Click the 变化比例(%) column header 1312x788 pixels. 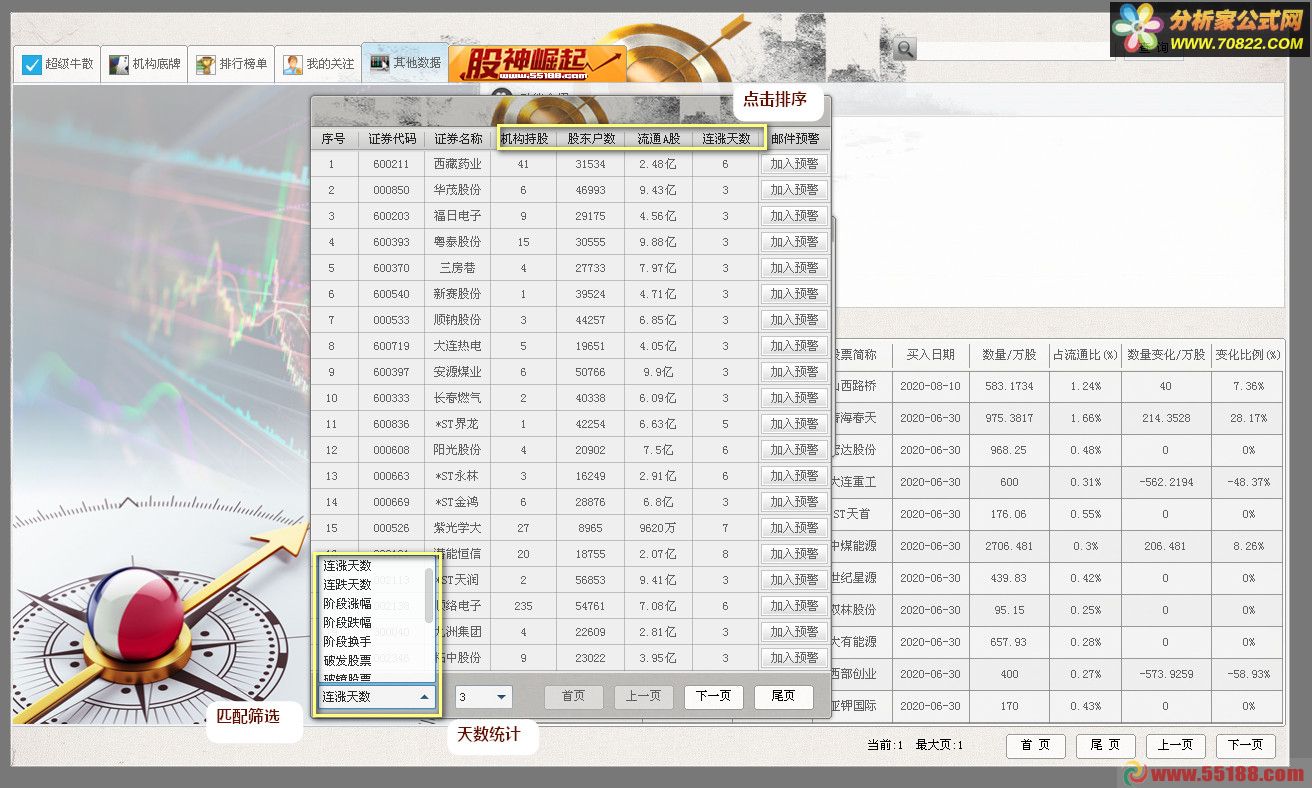click(x=1248, y=355)
